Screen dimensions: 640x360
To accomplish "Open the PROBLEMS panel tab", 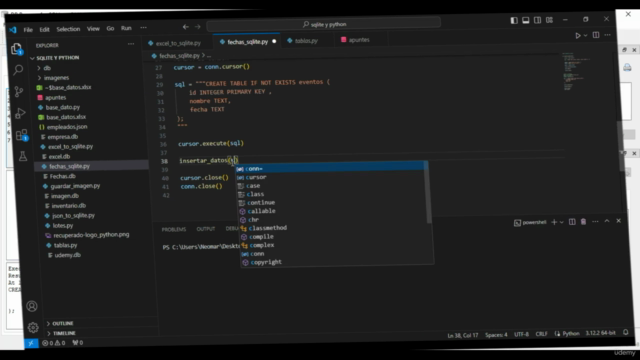I will pyautogui.click(x=173, y=229).
